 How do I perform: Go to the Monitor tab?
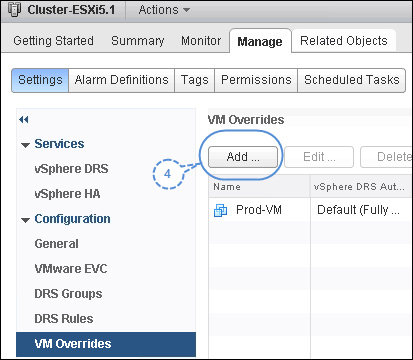point(201,41)
